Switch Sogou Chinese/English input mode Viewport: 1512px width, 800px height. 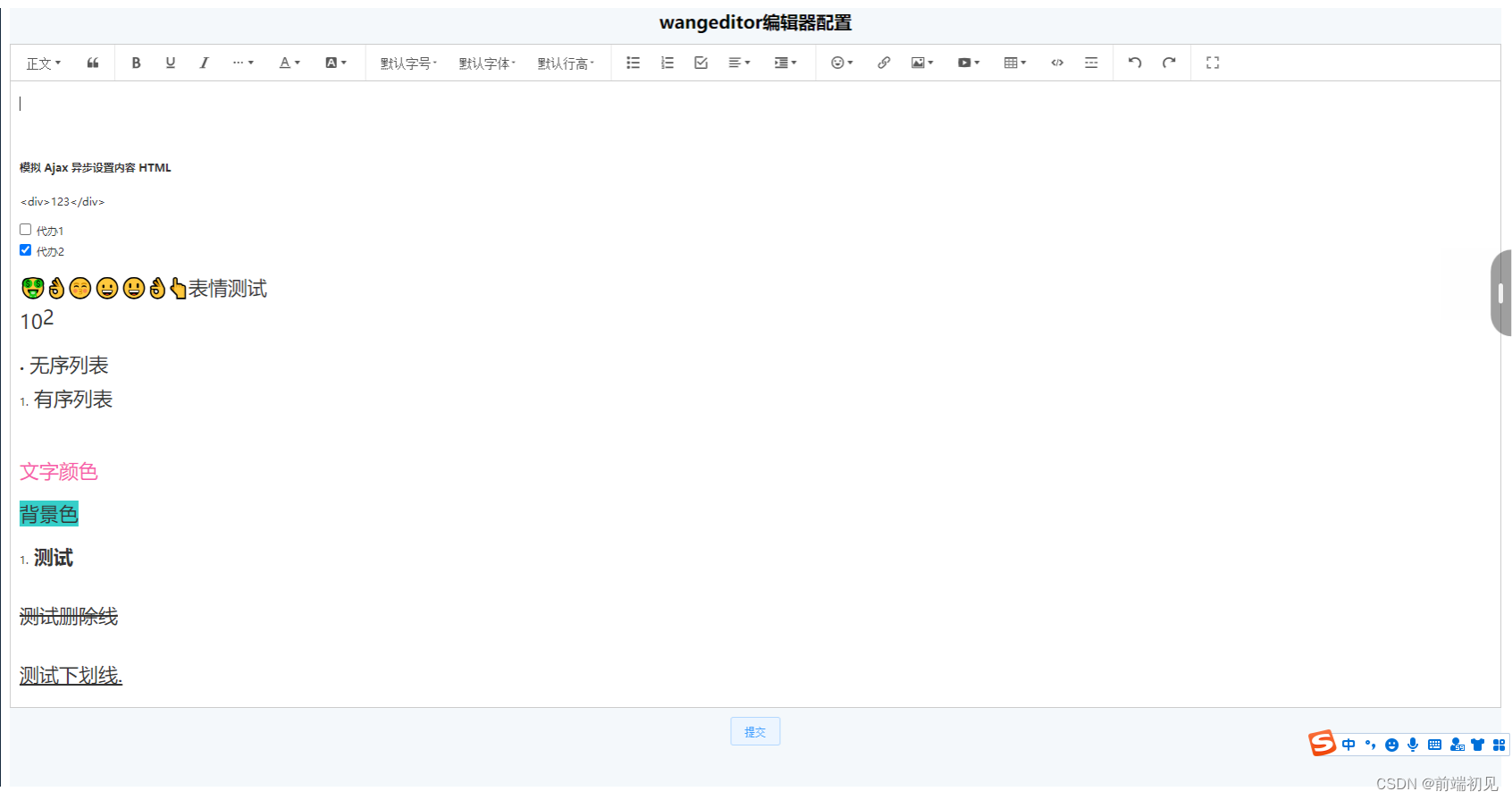click(1348, 745)
